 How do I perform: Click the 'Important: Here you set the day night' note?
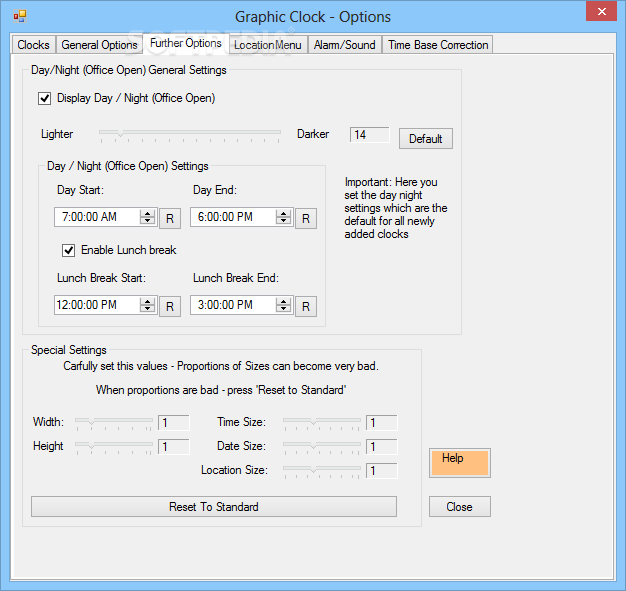click(x=396, y=208)
